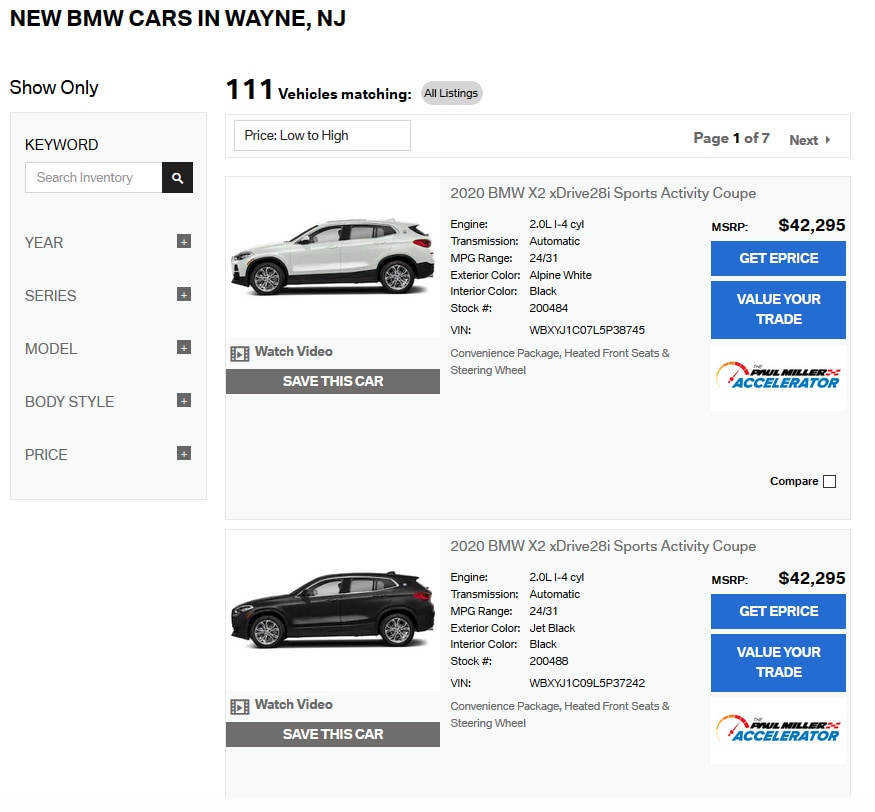Viewport: 875px width, 812px height.
Task: Click the $42,295 MSRP of the Jet Black X2
Action: 811,579
